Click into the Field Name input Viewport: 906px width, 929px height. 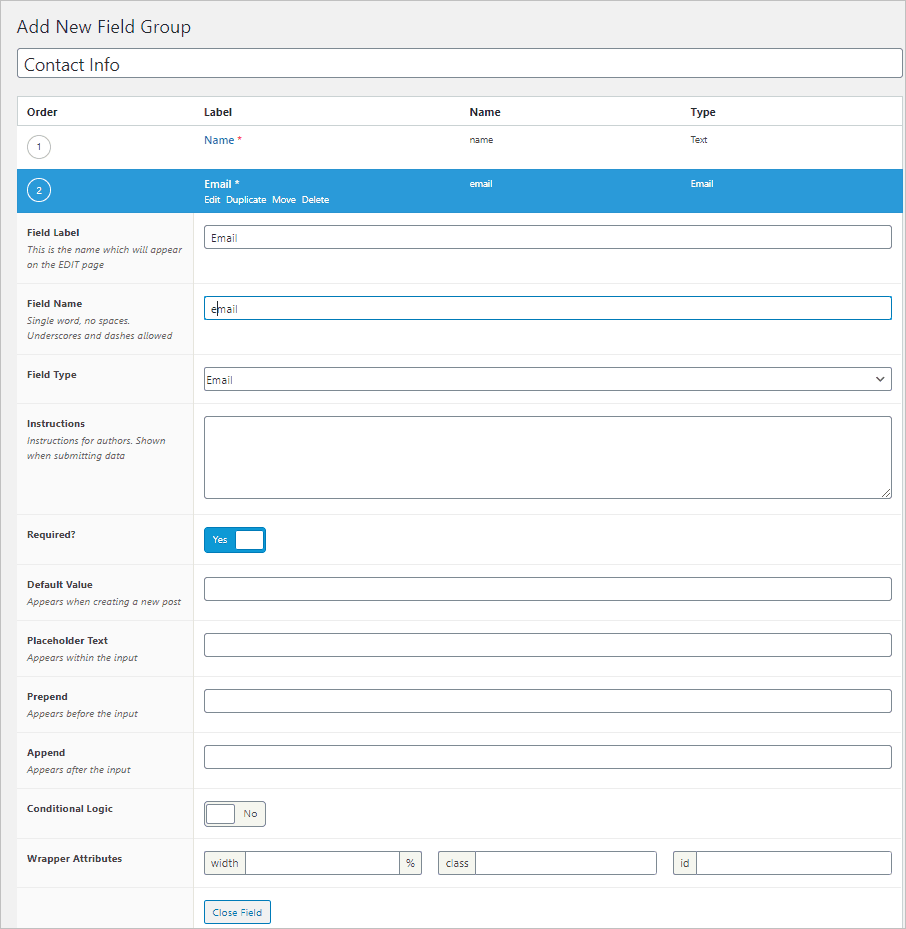click(x=547, y=308)
